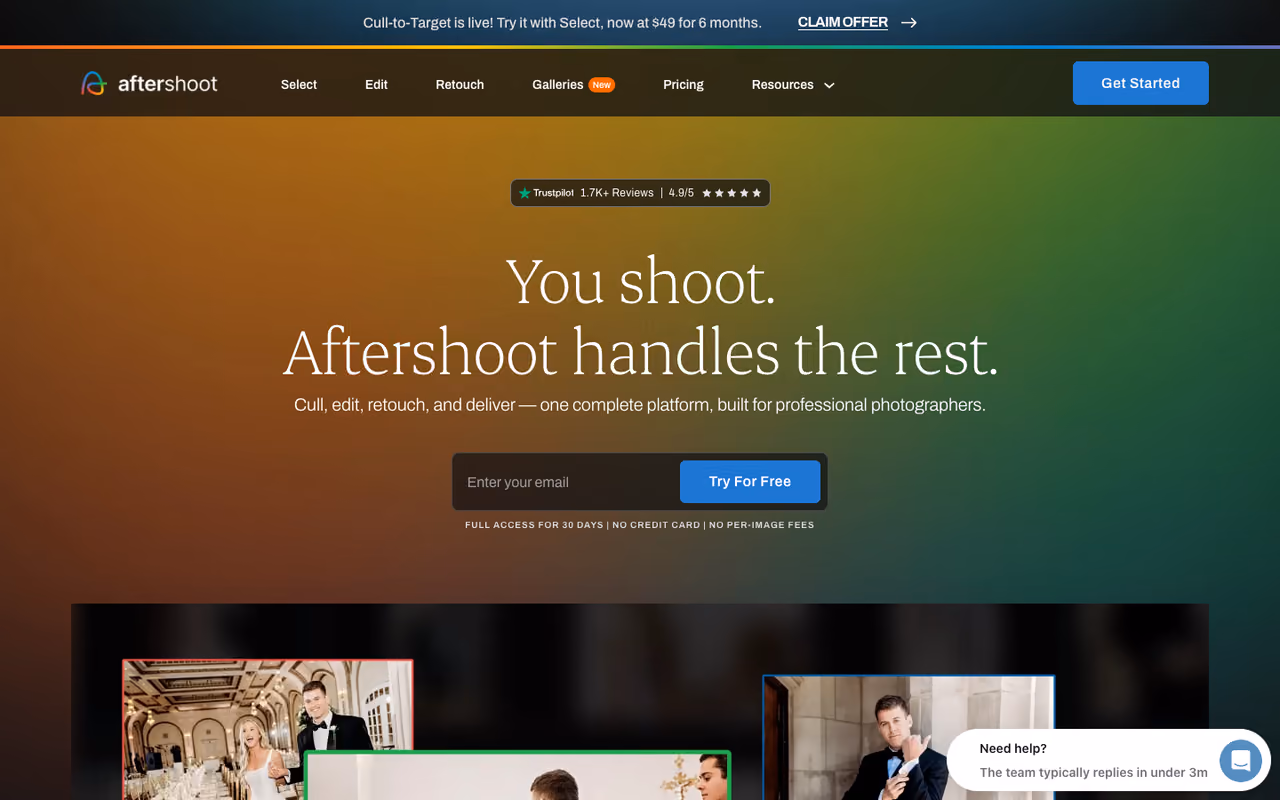Open the Edit menu item
1280x800 pixels.
(376, 85)
